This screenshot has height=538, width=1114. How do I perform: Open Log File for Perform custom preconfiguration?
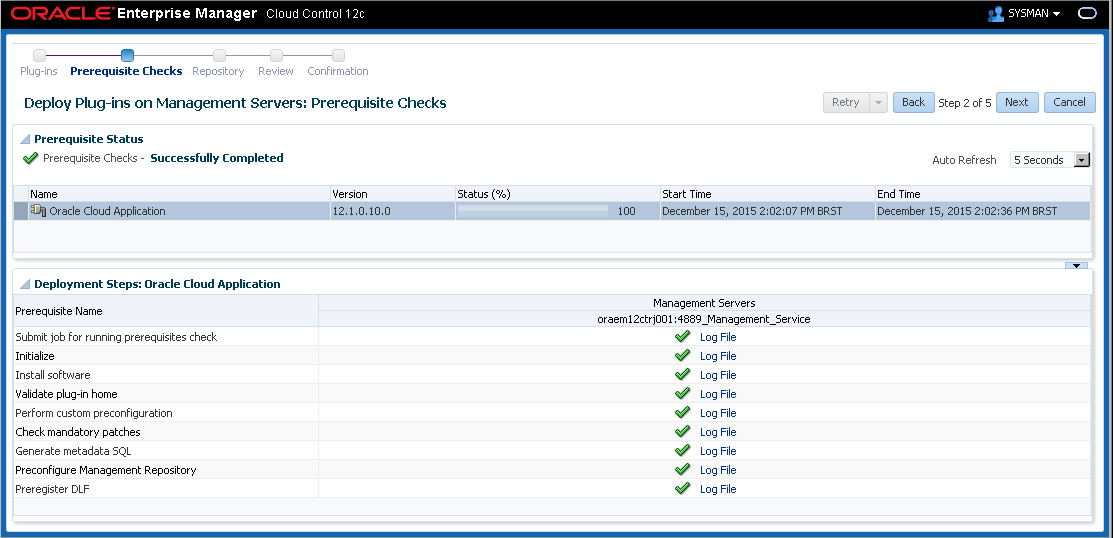(718, 413)
